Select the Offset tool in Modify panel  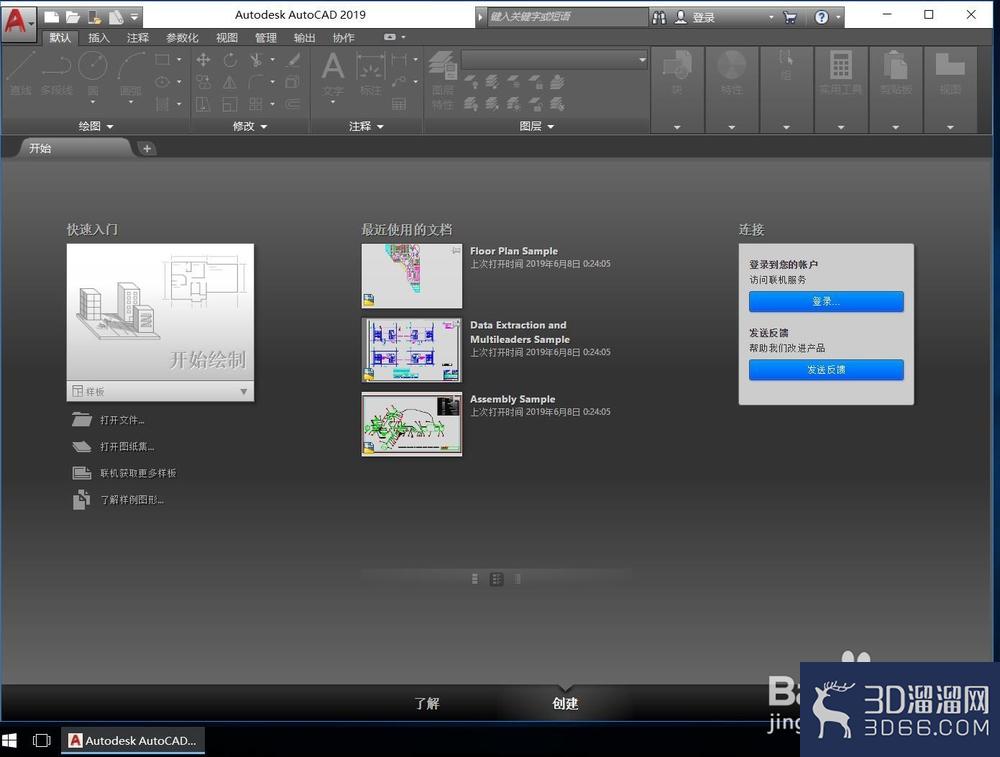(x=293, y=104)
